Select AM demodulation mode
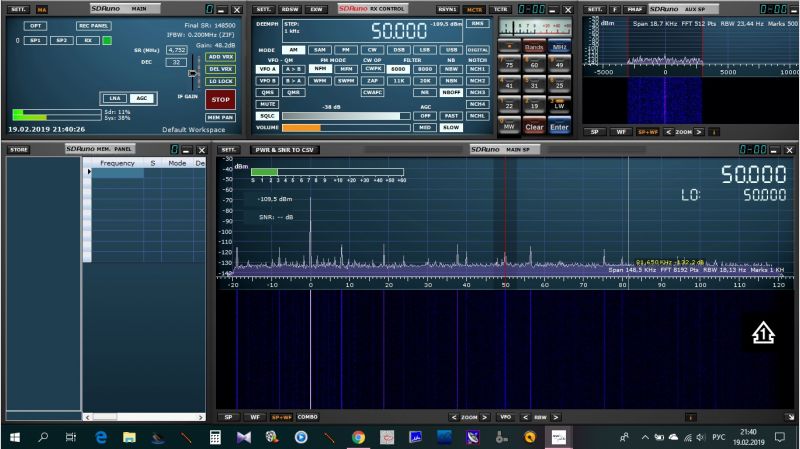 (293, 50)
